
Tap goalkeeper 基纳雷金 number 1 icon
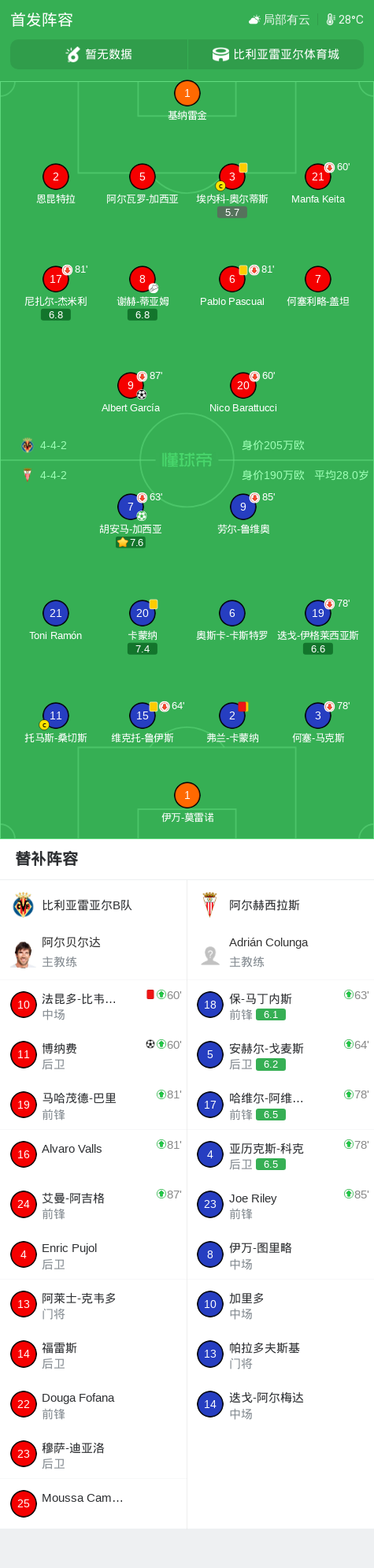[187, 93]
